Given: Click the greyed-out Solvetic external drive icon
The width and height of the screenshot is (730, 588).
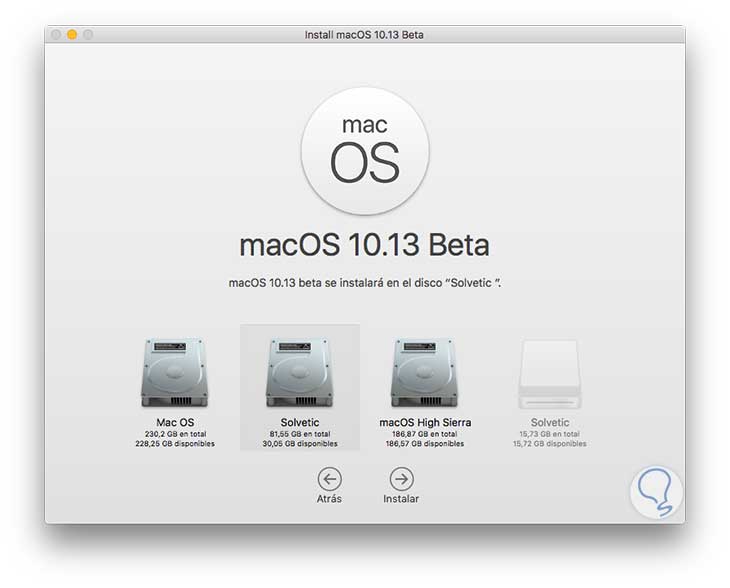Looking at the screenshot, I should point(549,374).
